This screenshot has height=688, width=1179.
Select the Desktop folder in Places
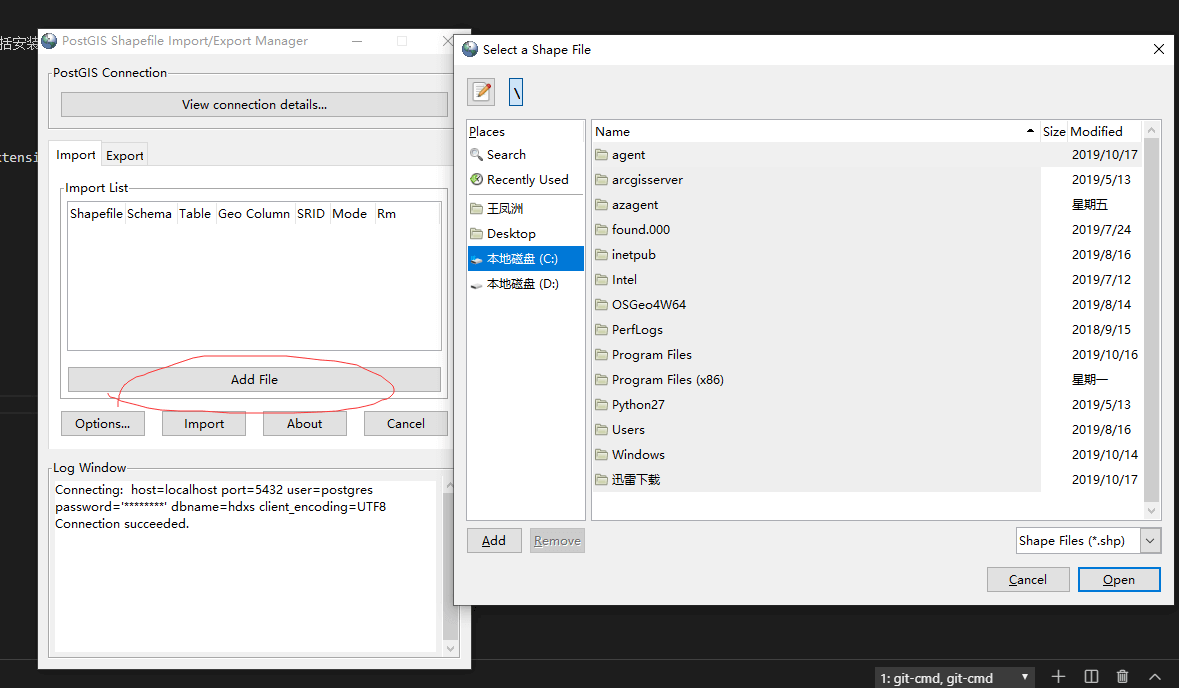coord(511,234)
